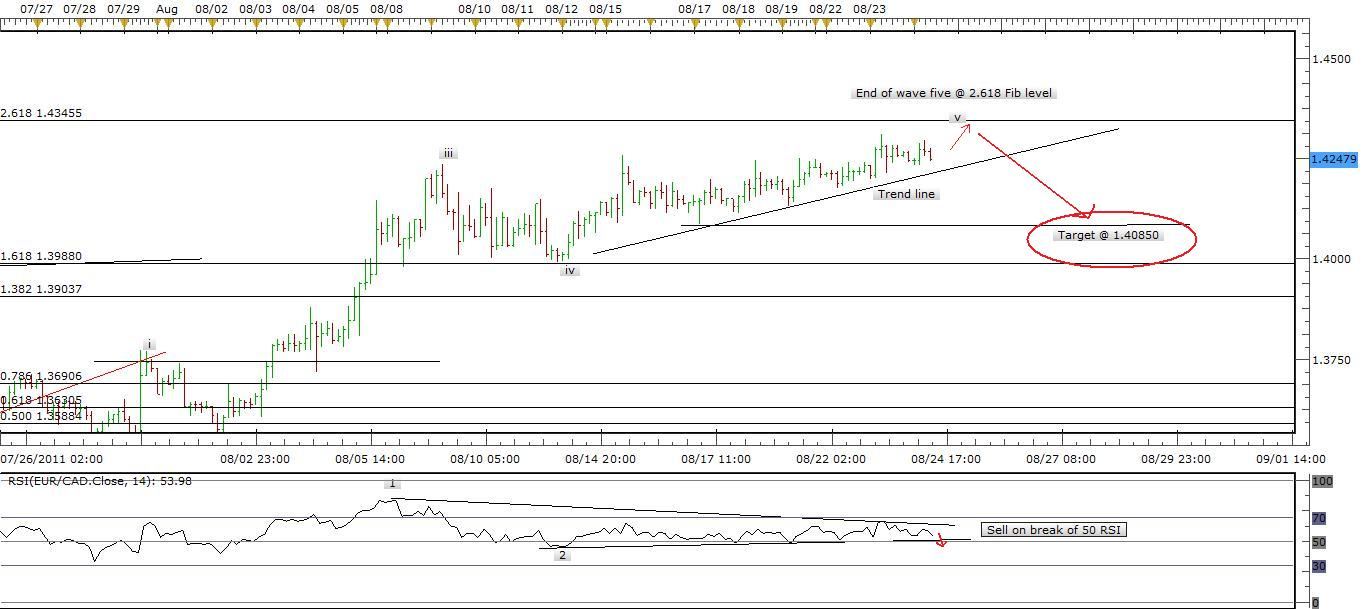Click the End of wave five annotation

click(956, 93)
